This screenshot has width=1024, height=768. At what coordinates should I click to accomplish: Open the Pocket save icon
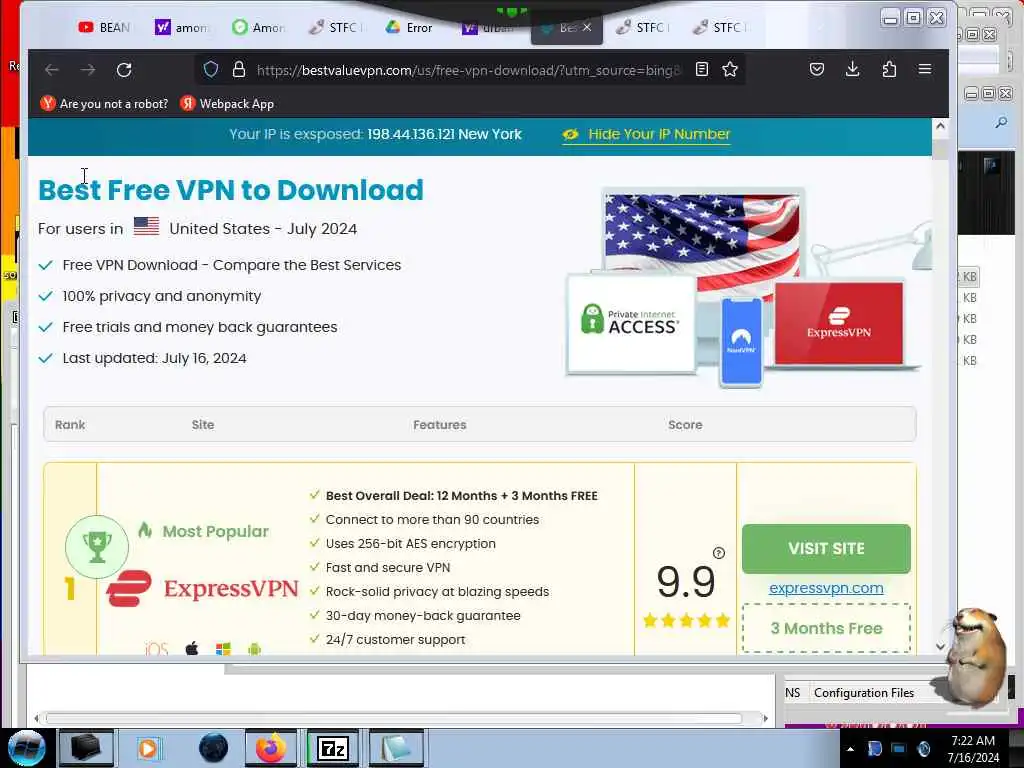(x=816, y=69)
